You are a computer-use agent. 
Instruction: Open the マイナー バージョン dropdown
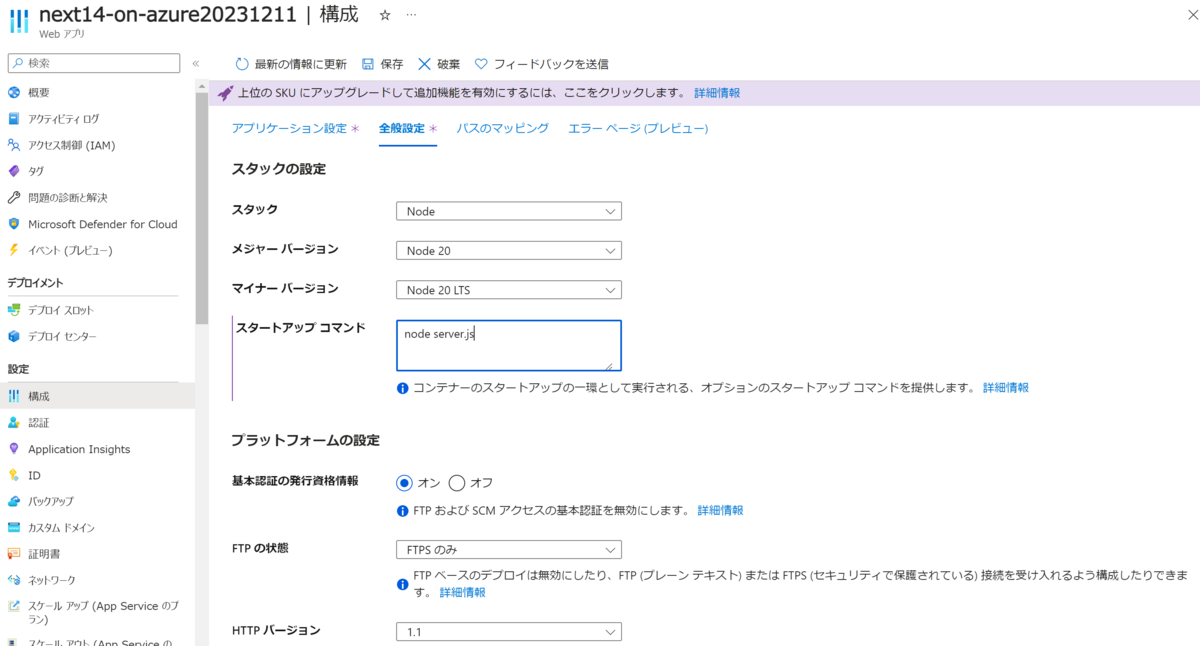click(x=509, y=290)
